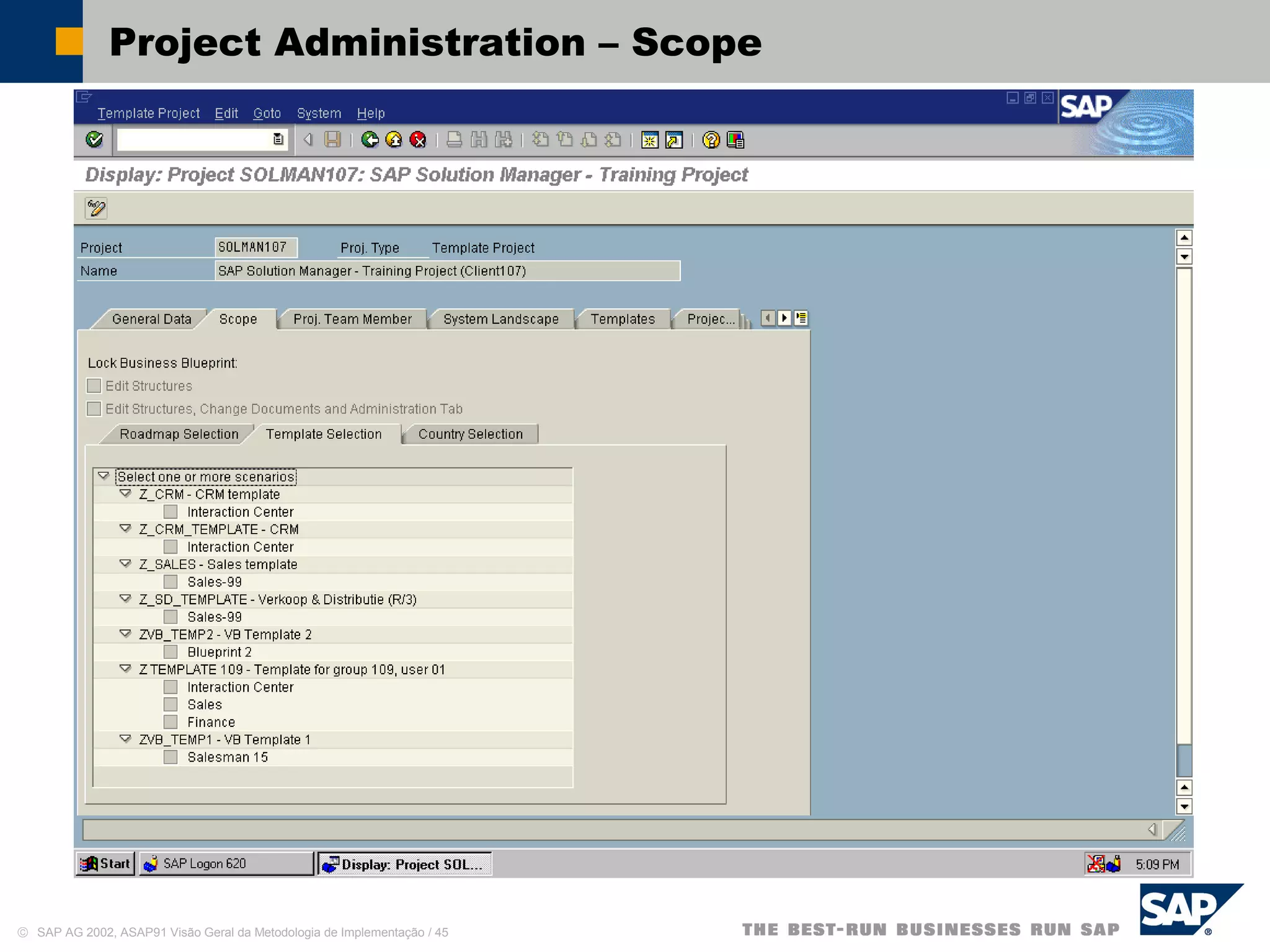The image size is (1270, 952).
Task: Open the Country Selection sub-tab
Action: [x=471, y=434]
